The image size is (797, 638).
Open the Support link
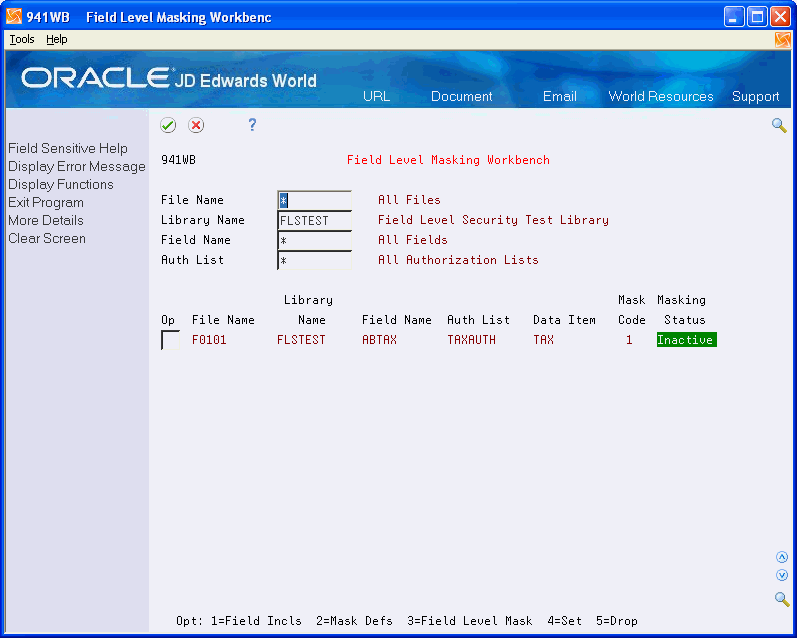[x=755, y=97]
